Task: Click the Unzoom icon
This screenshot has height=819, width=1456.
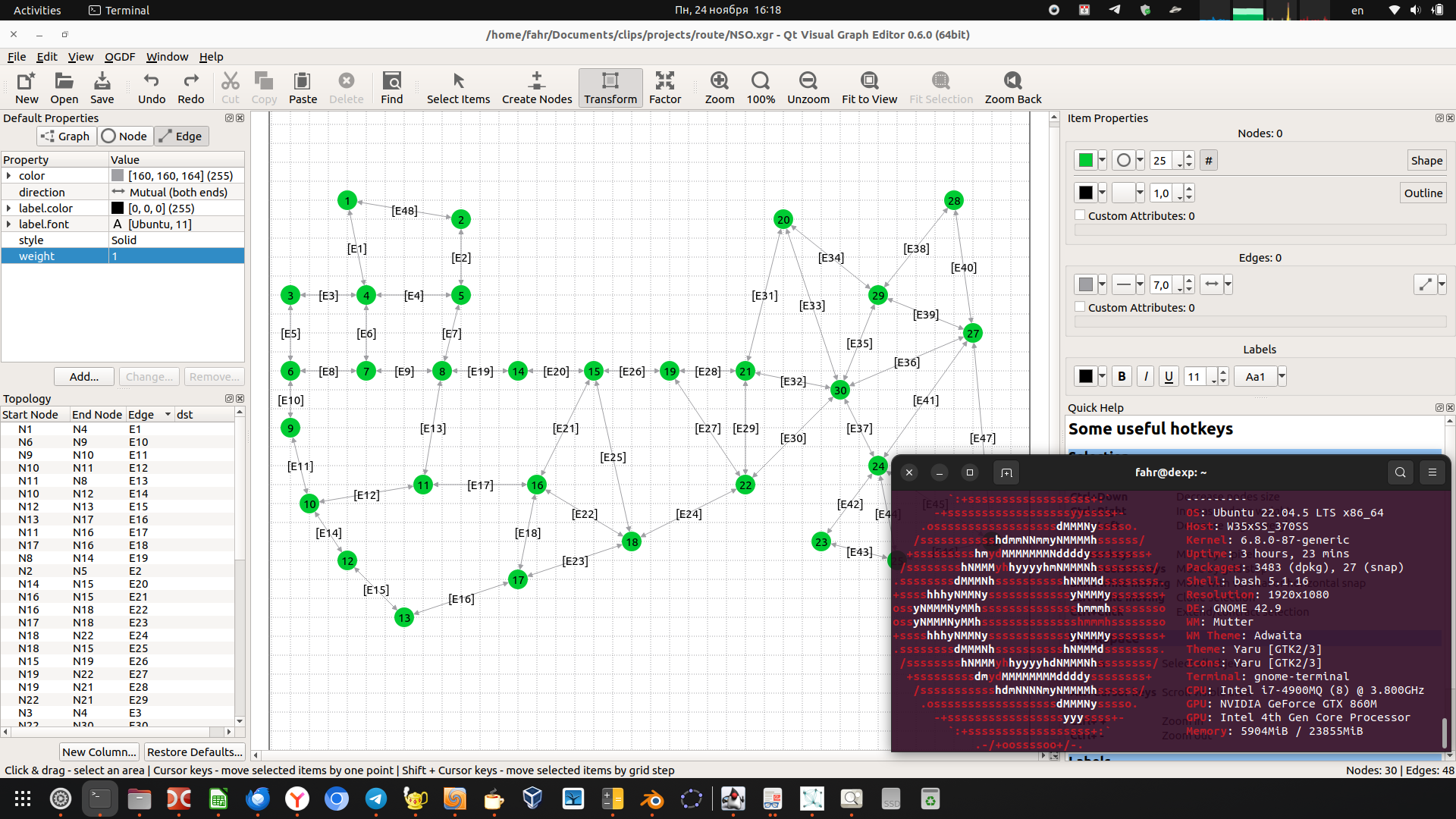Action: tap(808, 81)
